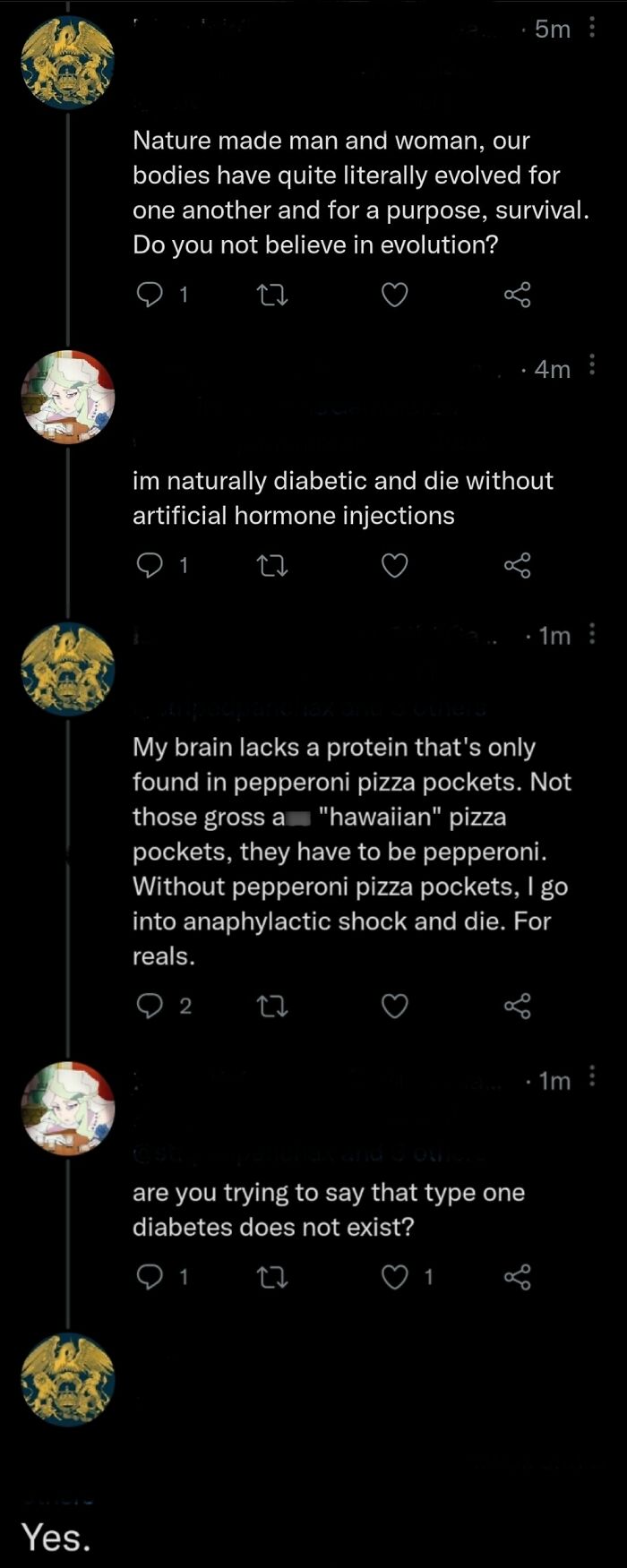The height and width of the screenshot is (1568, 627).
Task: Click the retweet icon on the pizza pockets tweet
Action: pyautogui.click(x=273, y=1005)
